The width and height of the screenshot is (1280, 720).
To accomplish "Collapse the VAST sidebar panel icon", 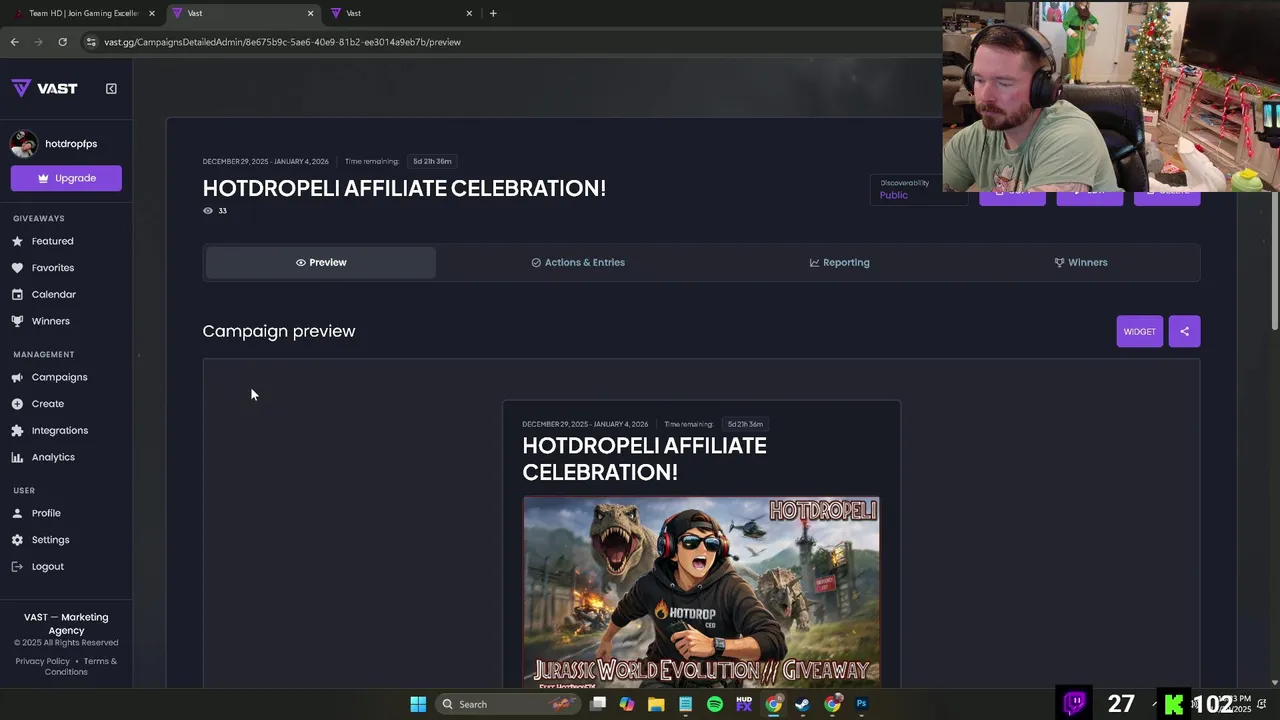I will click(111, 88).
